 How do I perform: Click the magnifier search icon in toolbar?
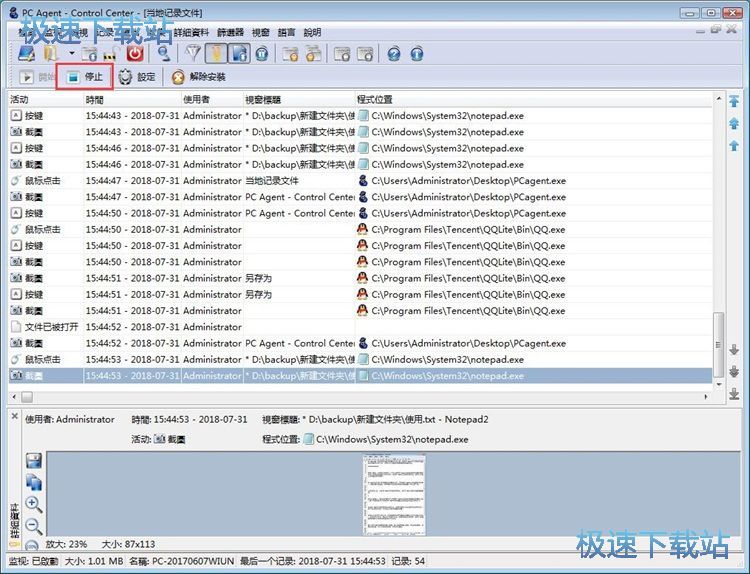[163, 53]
